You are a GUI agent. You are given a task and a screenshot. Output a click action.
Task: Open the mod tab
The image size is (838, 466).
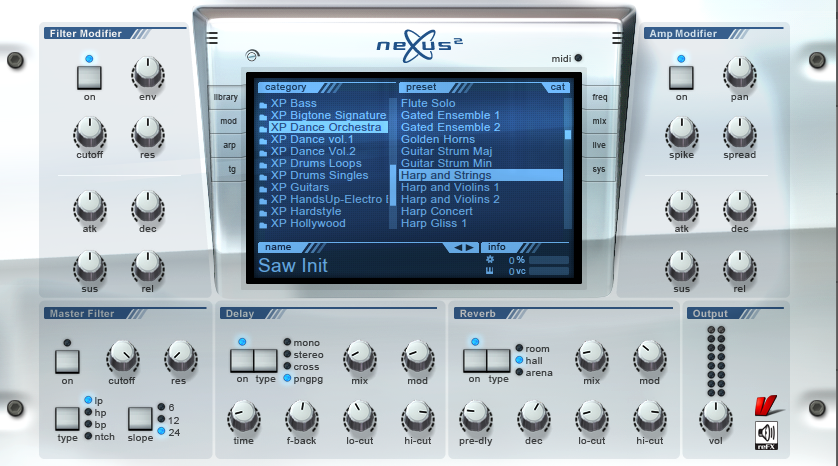227,121
